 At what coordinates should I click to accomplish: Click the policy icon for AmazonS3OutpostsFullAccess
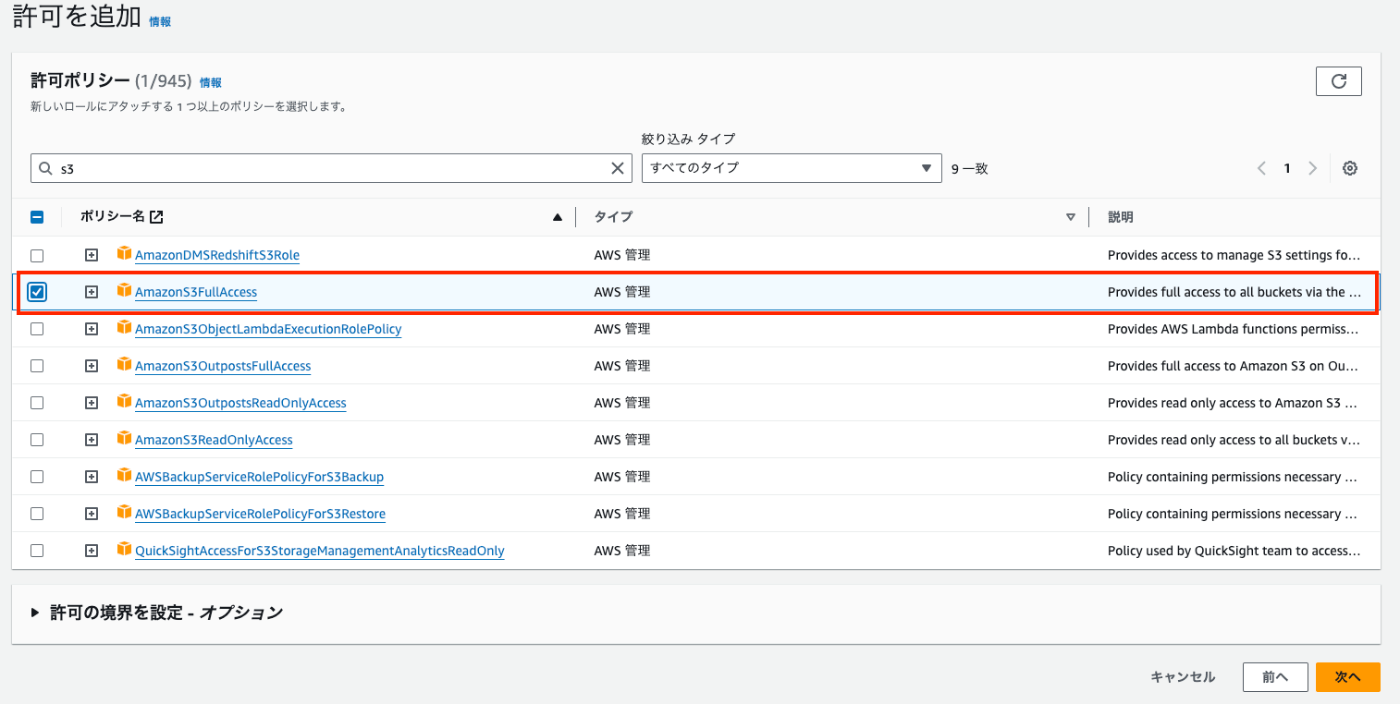[x=124, y=364]
